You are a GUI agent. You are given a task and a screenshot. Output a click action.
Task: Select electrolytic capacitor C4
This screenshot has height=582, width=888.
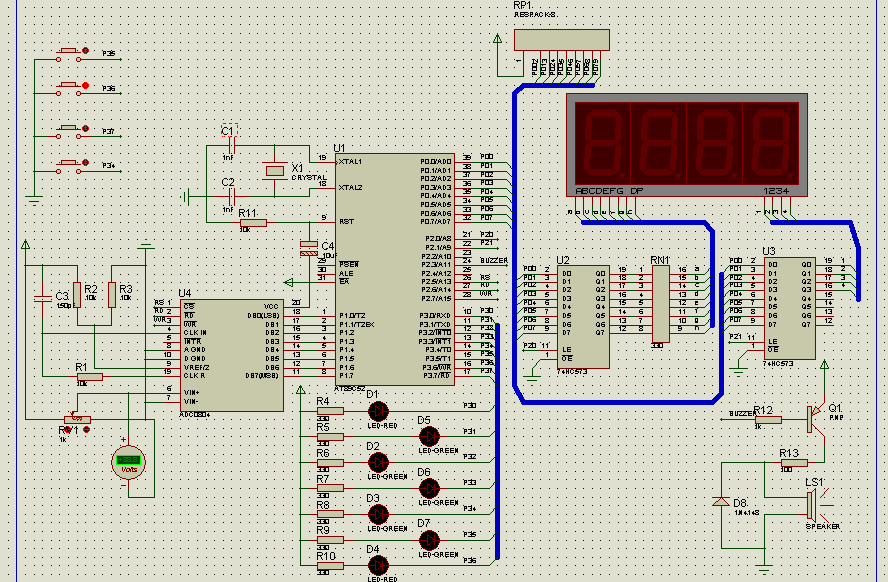[309, 248]
